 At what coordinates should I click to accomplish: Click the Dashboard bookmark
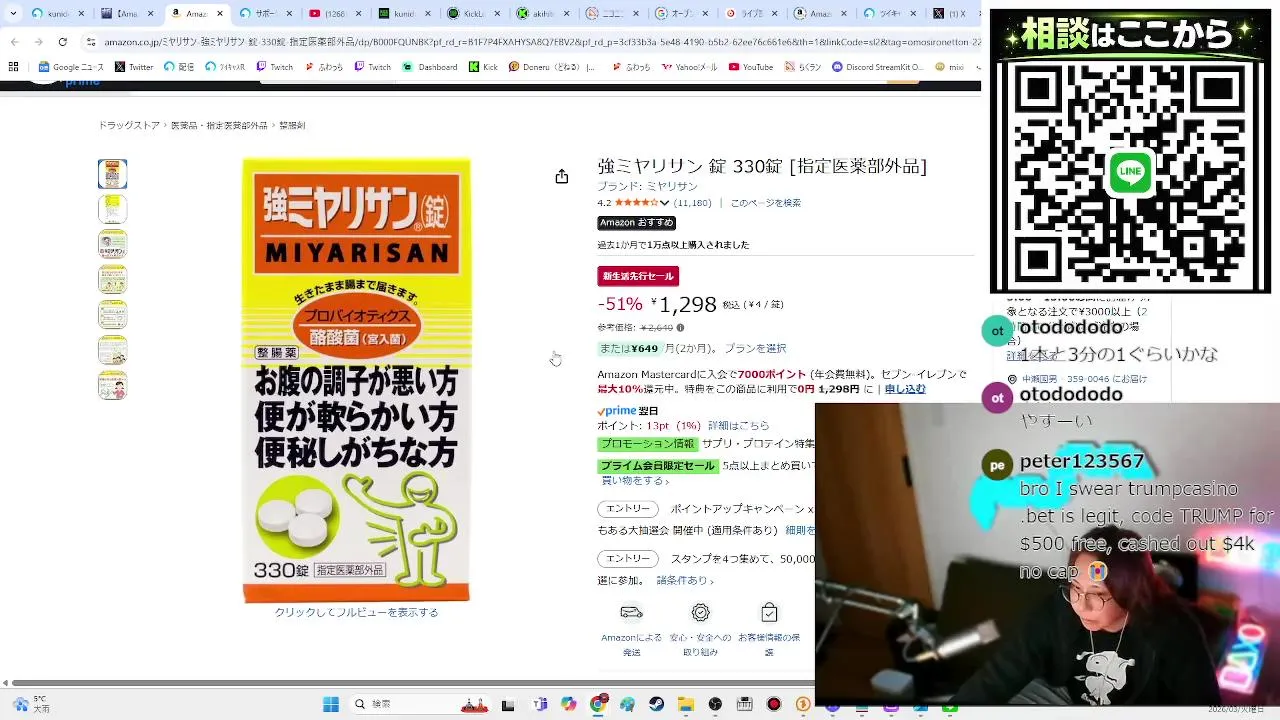pos(430,67)
